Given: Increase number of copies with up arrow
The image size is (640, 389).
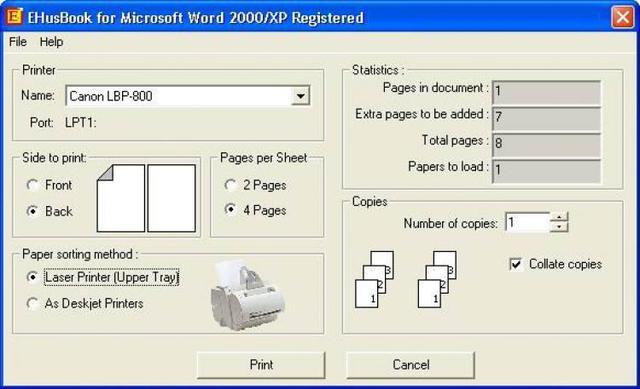Looking at the screenshot, I should click(x=559, y=217).
